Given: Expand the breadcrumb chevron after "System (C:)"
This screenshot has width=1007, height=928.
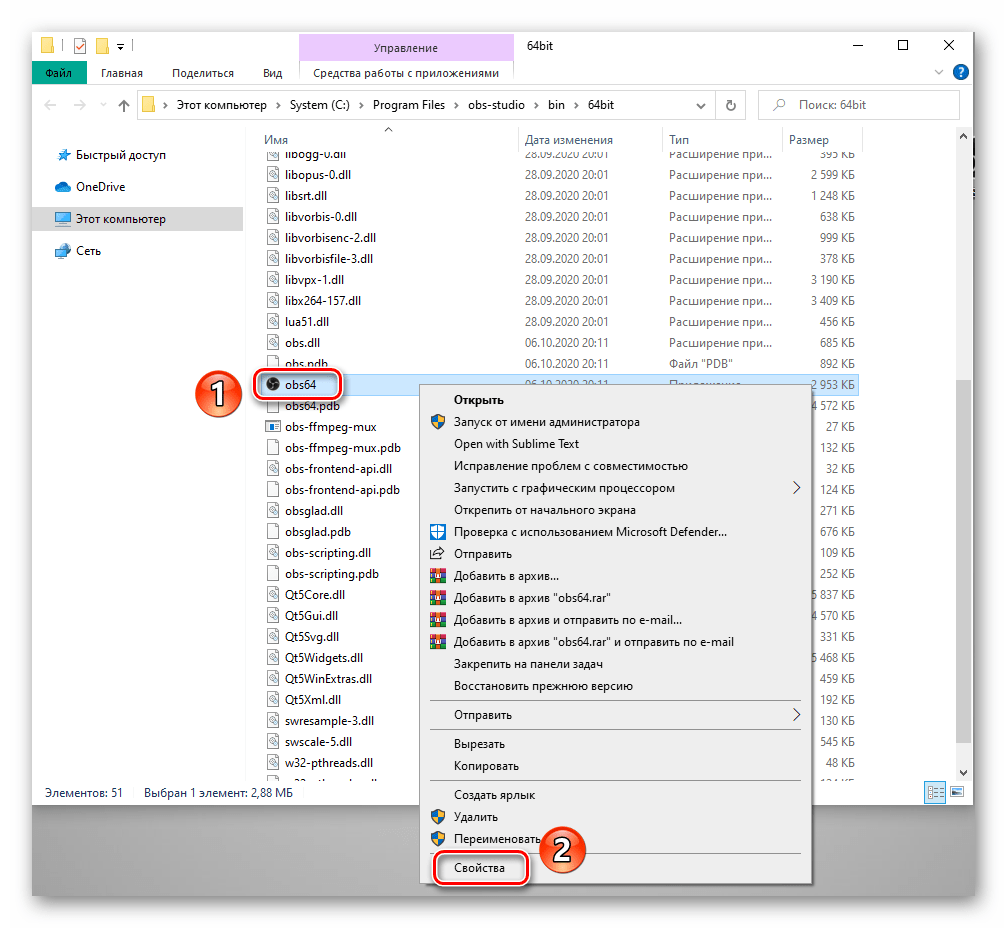Looking at the screenshot, I should (x=361, y=105).
